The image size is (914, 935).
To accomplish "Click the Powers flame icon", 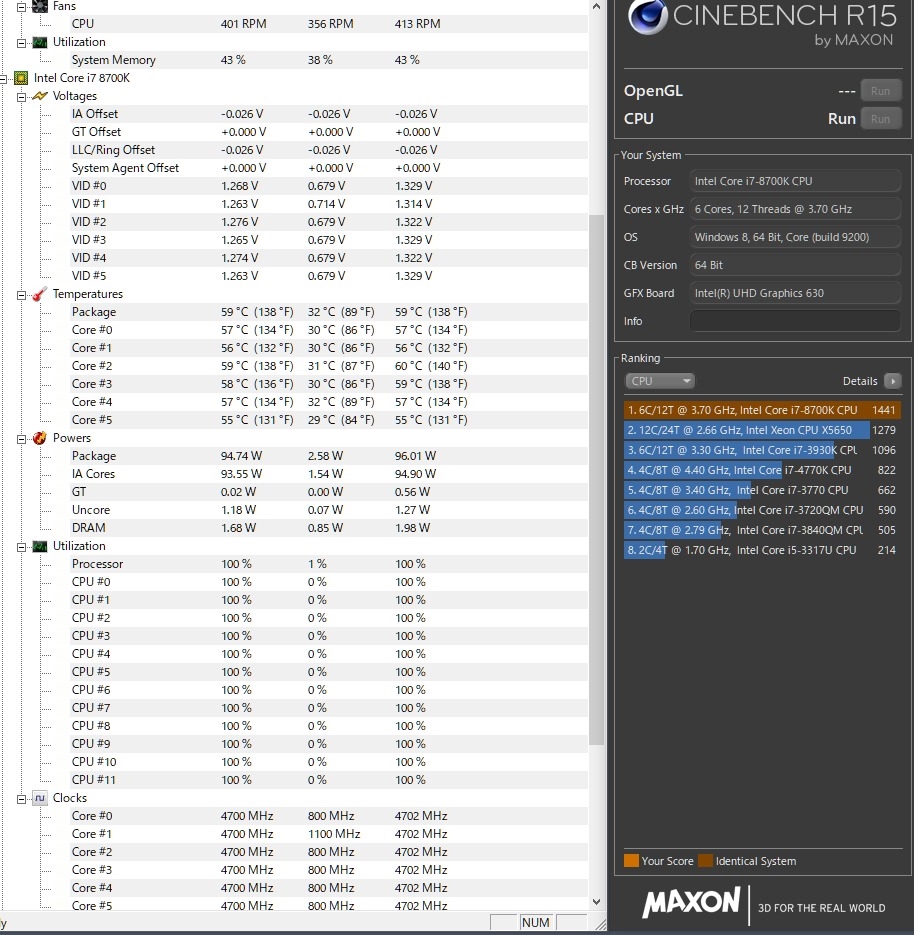I will (x=39, y=438).
